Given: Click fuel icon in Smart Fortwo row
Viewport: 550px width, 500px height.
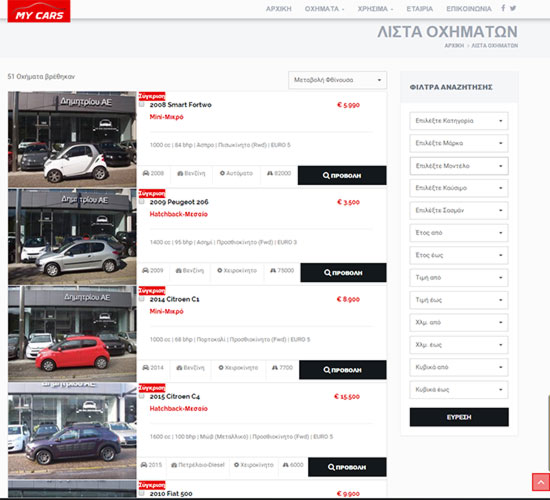Looking at the screenshot, I should [x=180, y=173].
